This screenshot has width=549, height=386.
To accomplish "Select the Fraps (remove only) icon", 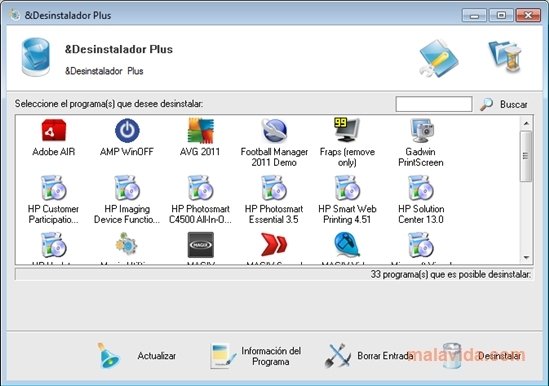I will click(x=347, y=130).
